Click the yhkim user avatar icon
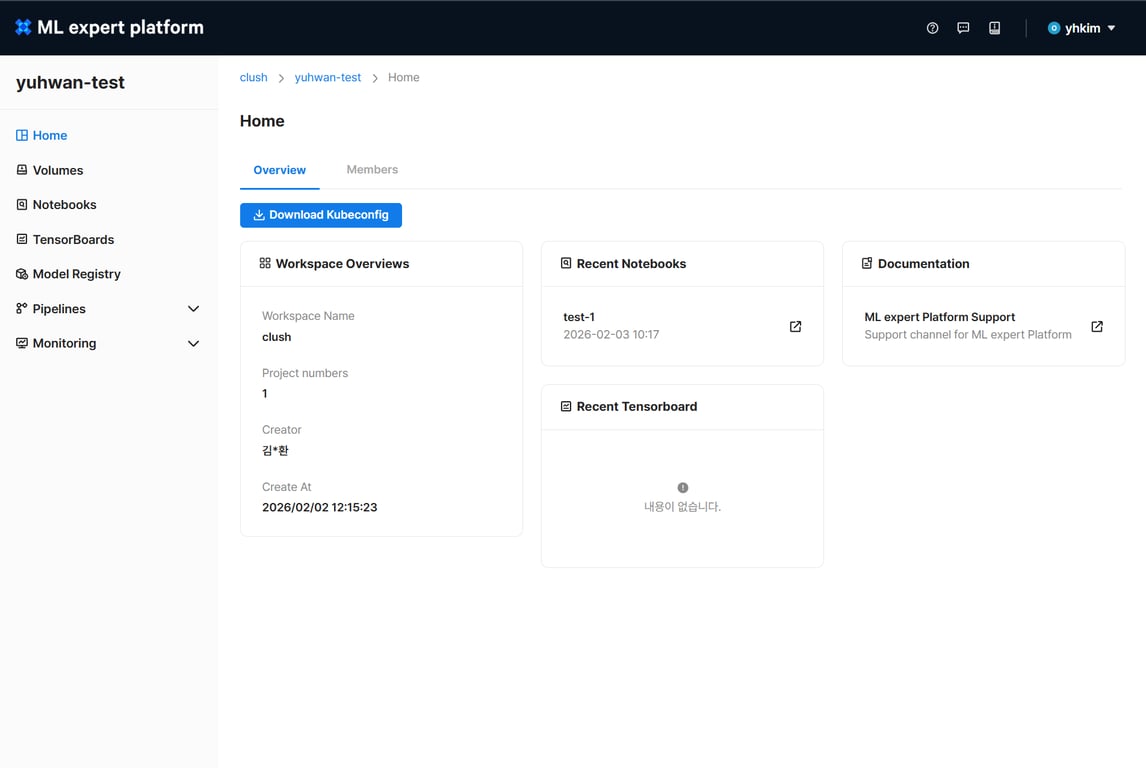 coord(1054,28)
